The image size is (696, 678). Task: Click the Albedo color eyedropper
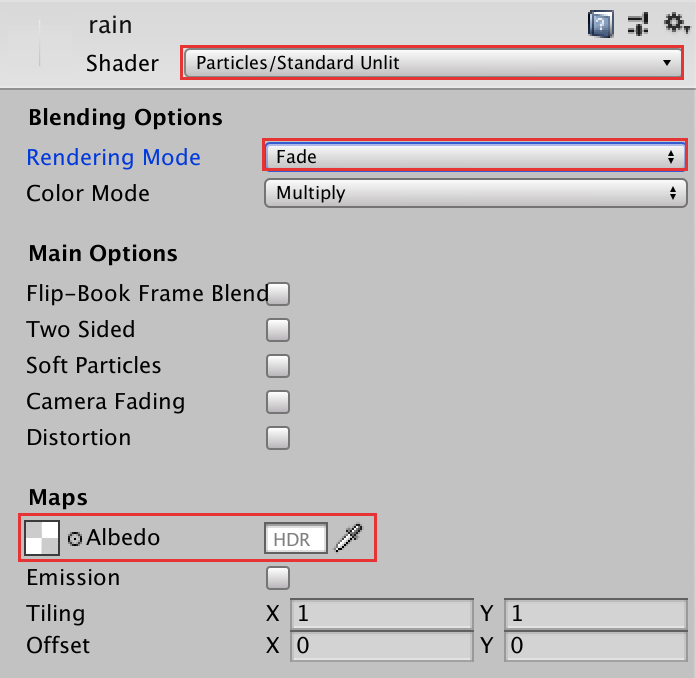[x=347, y=538]
